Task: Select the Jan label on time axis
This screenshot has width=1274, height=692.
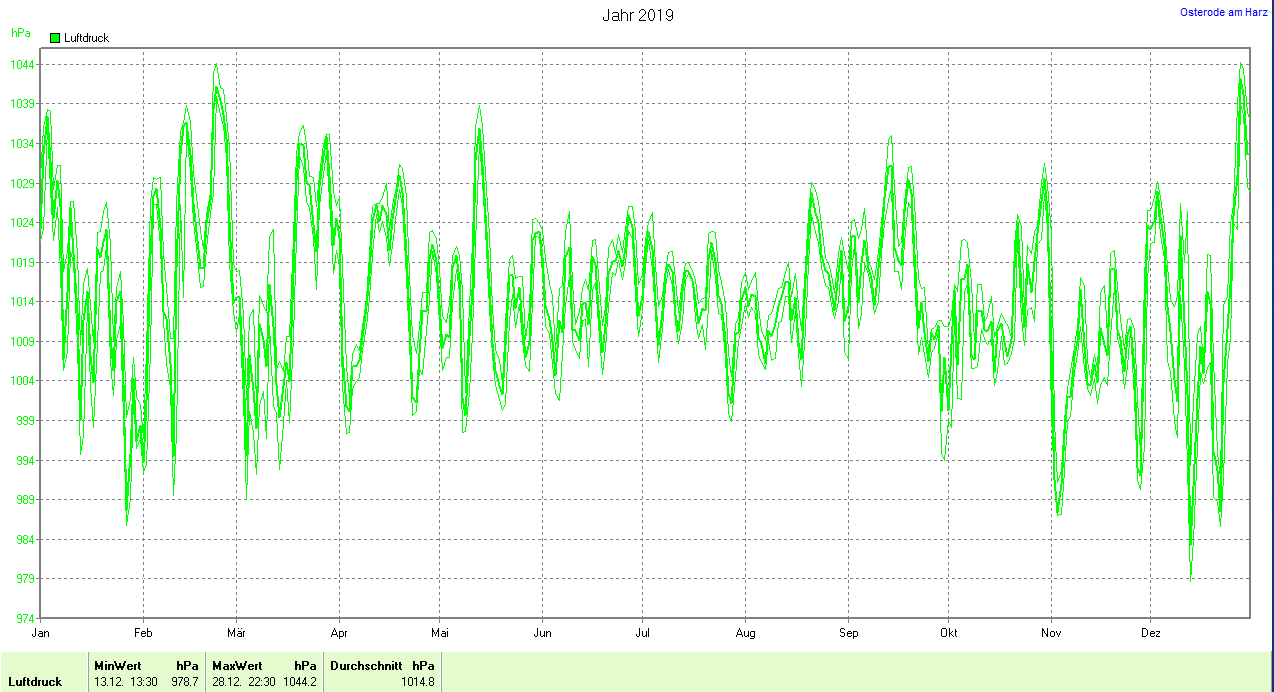Action: click(x=41, y=633)
